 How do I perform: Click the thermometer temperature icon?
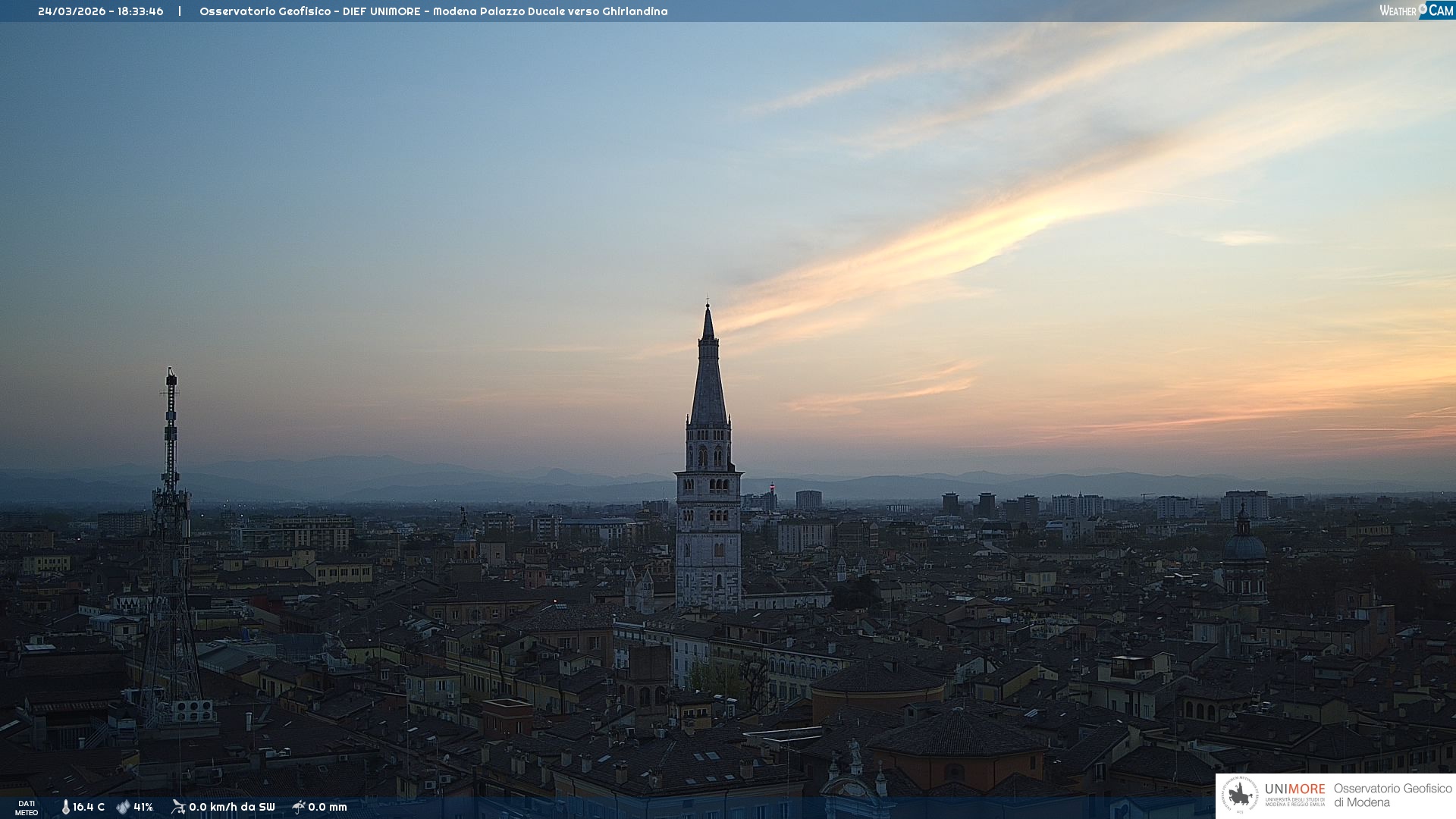click(x=65, y=807)
